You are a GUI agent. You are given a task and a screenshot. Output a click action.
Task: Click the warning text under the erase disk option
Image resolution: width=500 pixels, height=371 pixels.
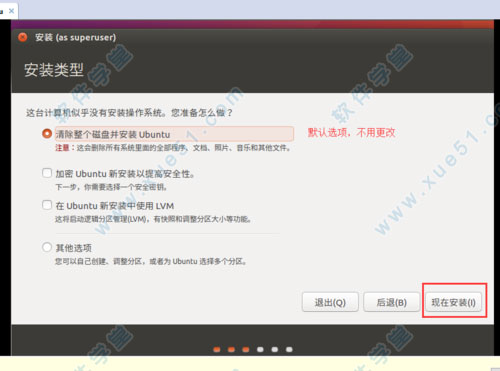173,148
